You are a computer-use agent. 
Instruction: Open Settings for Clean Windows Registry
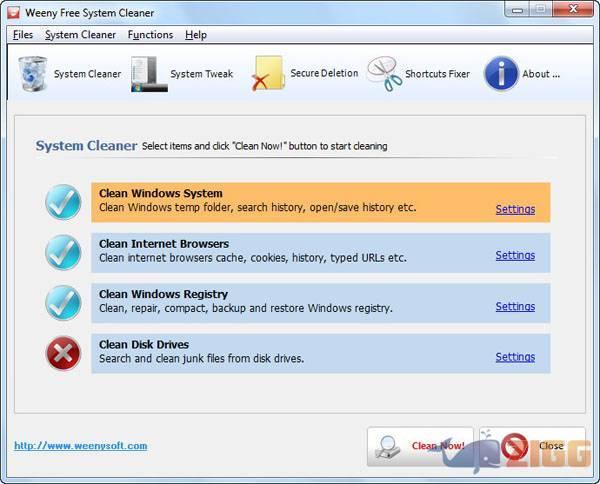(x=515, y=307)
